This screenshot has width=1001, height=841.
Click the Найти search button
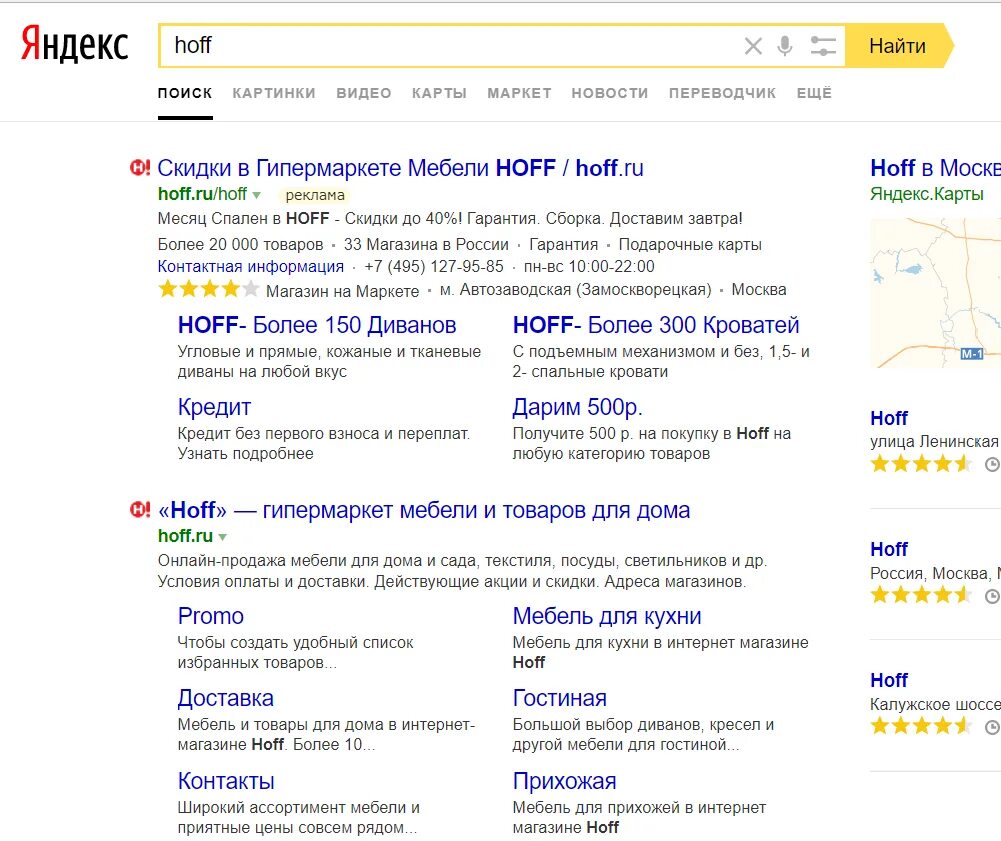pyautogui.click(x=897, y=46)
